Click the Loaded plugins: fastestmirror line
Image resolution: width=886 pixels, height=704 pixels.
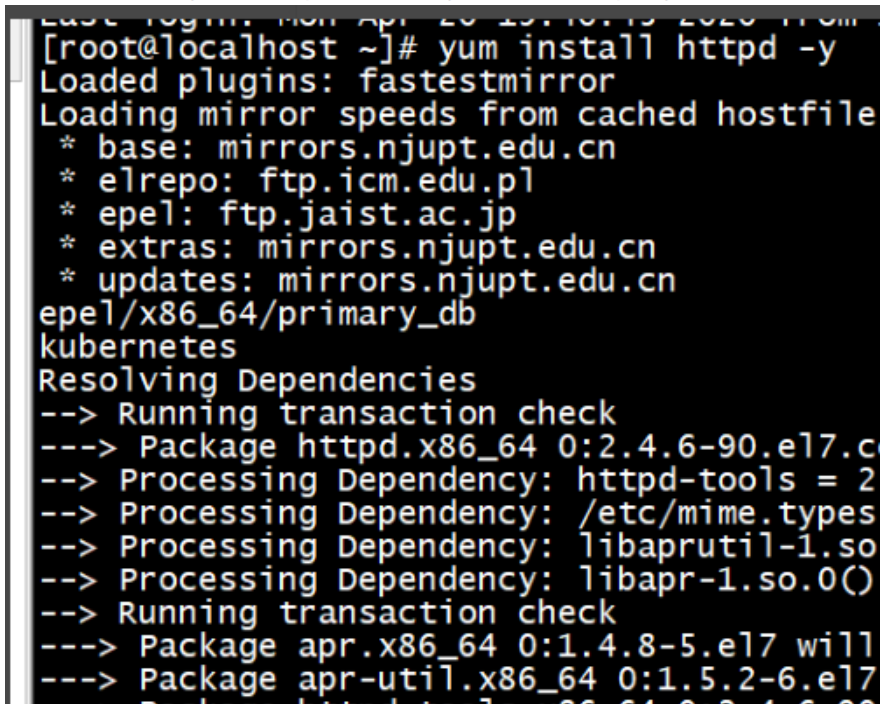tap(327, 82)
